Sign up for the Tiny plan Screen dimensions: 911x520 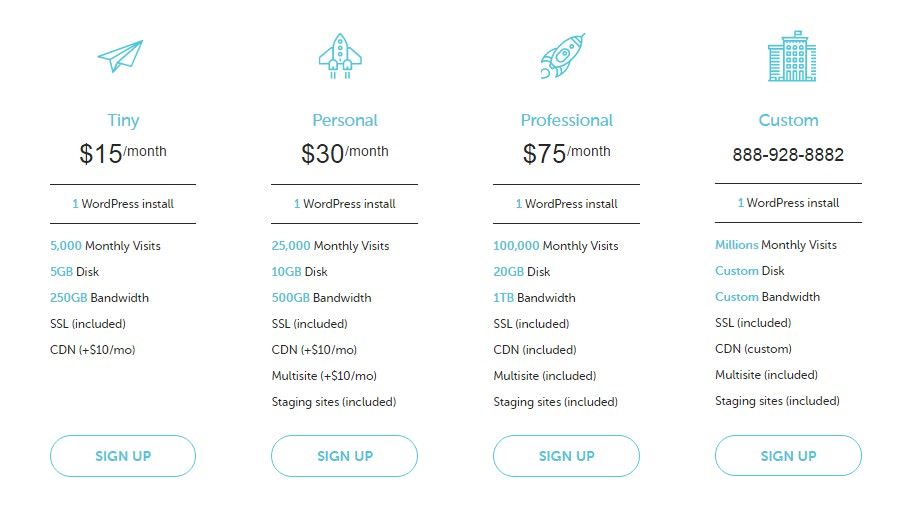[123, 456]
